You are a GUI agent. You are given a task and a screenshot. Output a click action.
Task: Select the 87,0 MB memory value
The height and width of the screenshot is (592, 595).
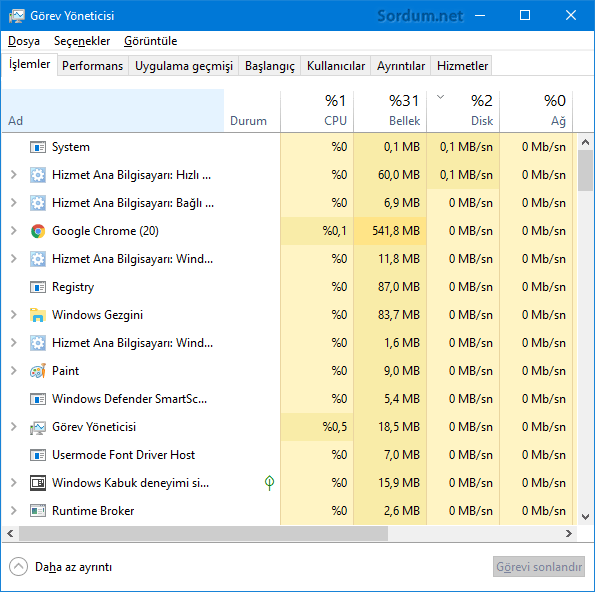[x=399, y=287]
